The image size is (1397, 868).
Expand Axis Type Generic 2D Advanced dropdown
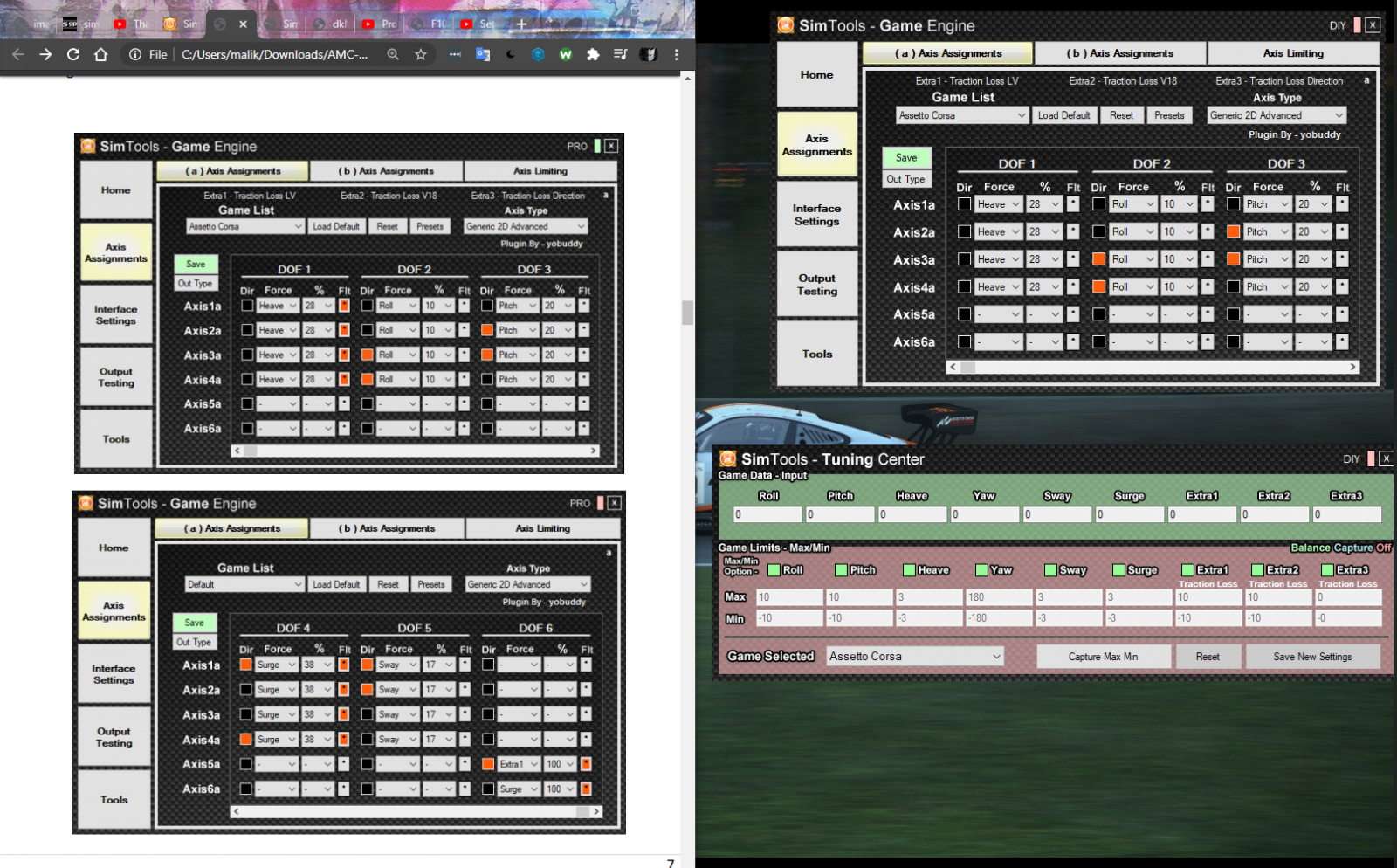pyautogui.click(x=1277, y=115)
